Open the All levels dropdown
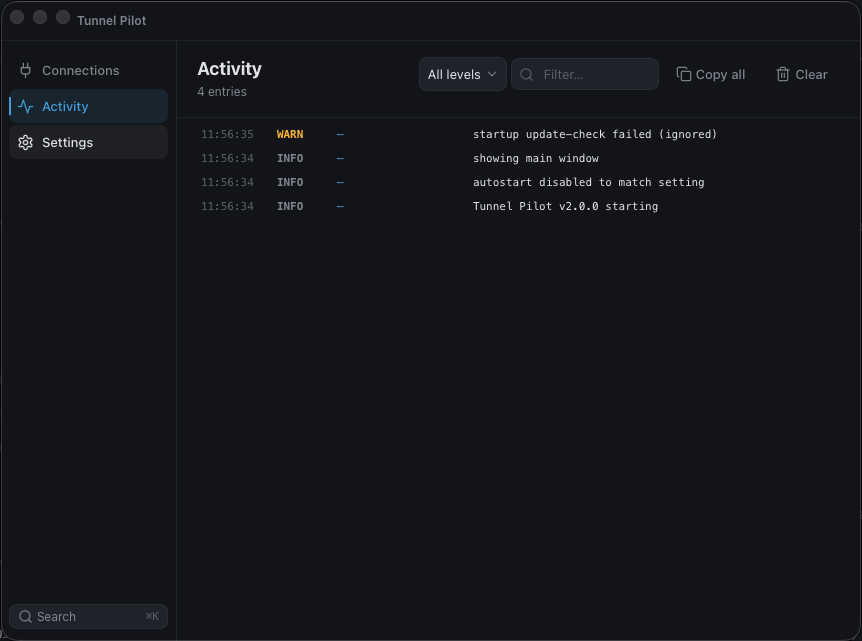Image resolution: width=862 pixels, height=641 pixels. point(462,74)
